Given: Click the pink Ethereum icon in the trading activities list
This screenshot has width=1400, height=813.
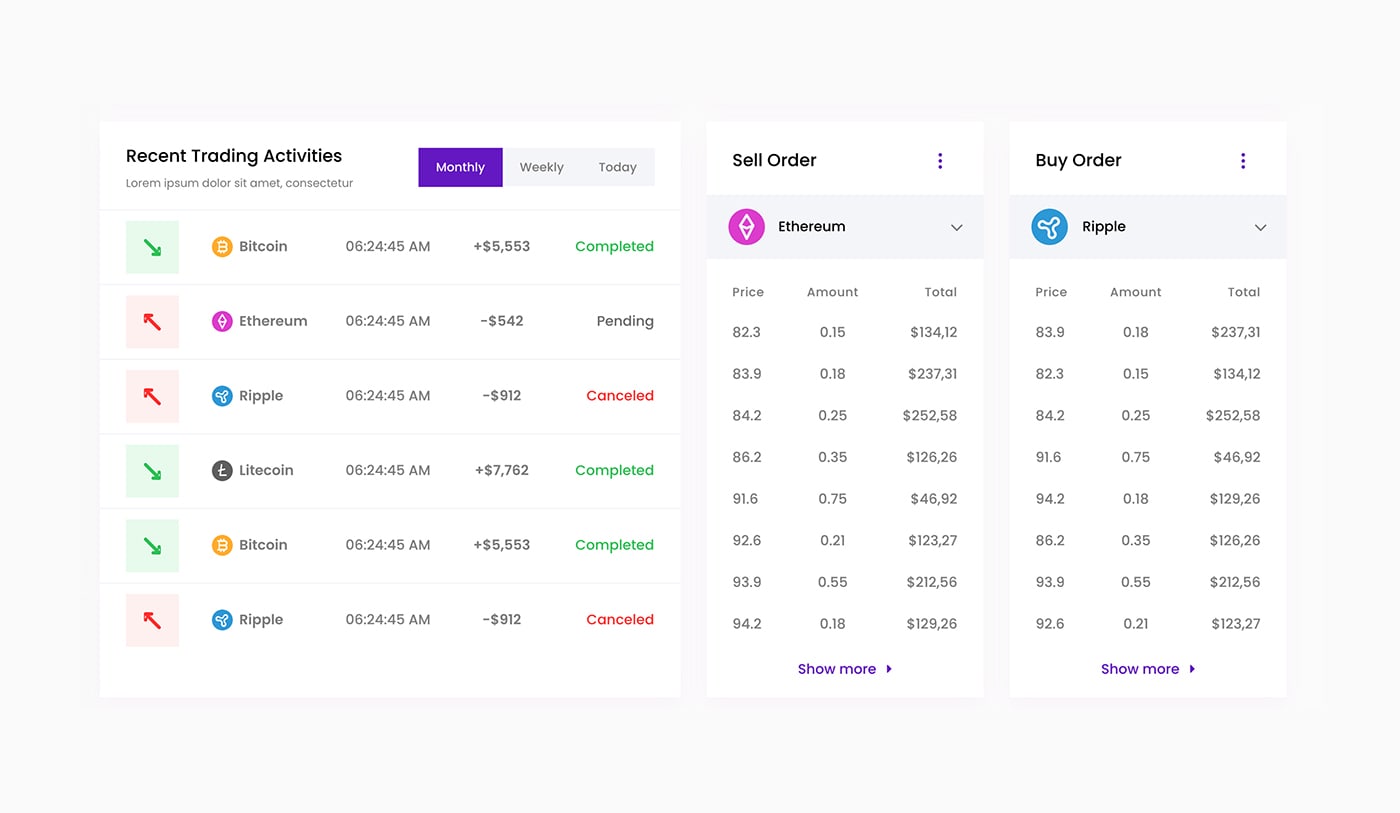Looking at the screenshot, I should coord(222,321).
